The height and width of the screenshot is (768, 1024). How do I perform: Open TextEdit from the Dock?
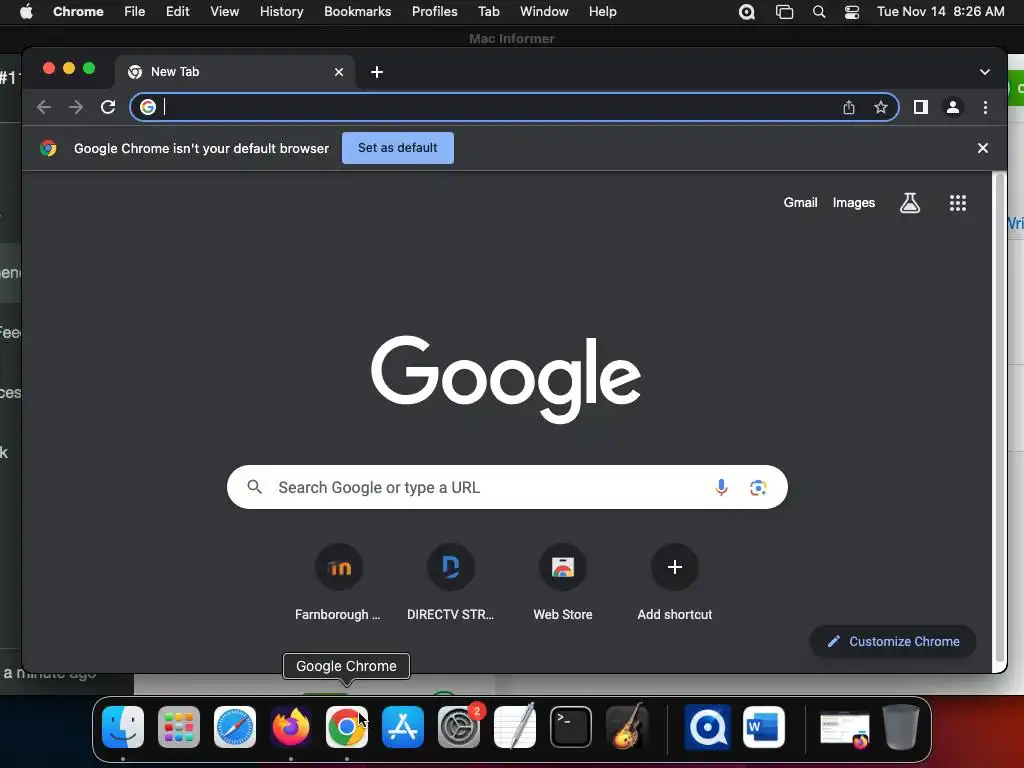click(x=515, y=726)
